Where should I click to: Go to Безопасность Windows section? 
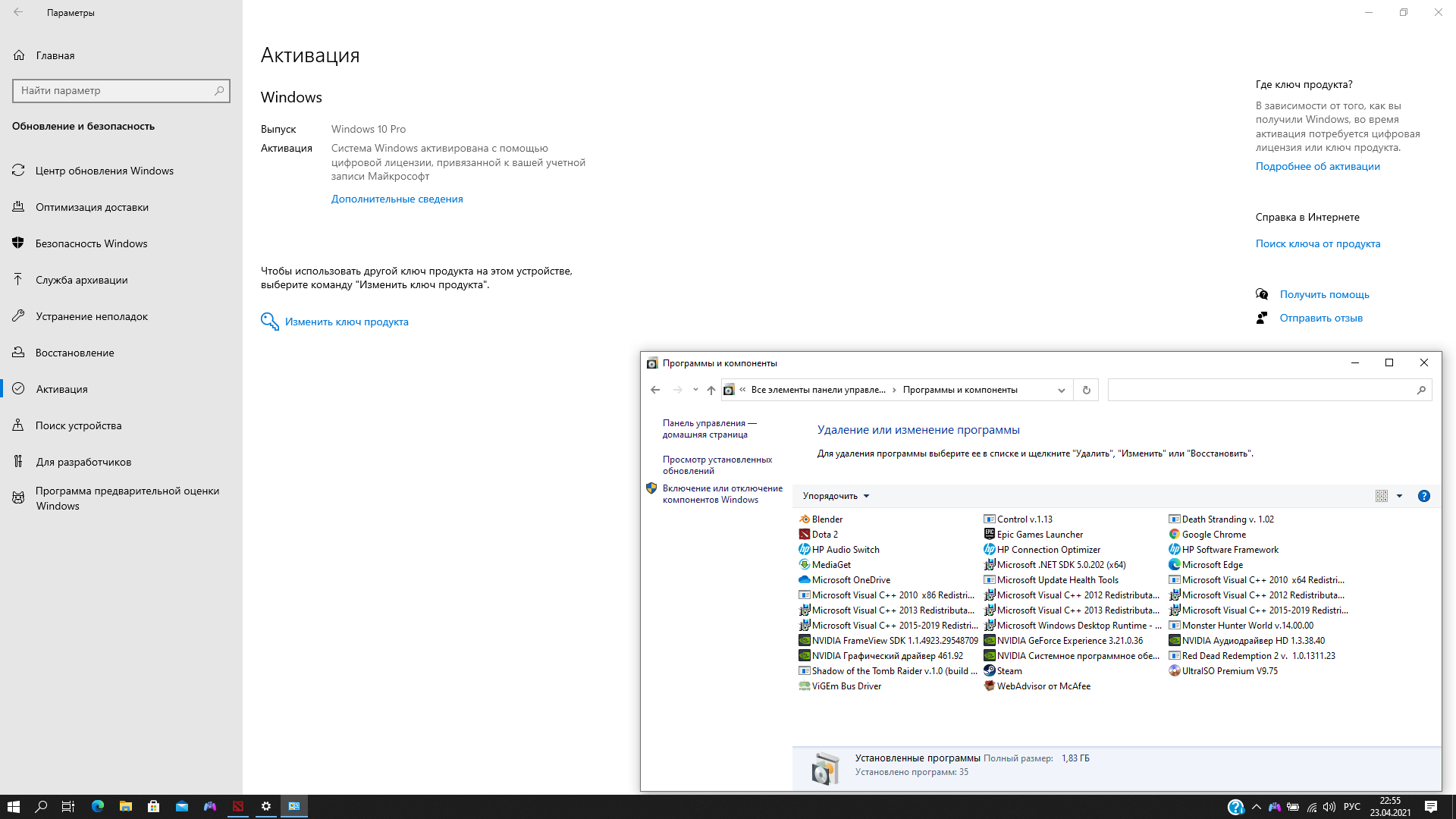[x=91, y=243]
